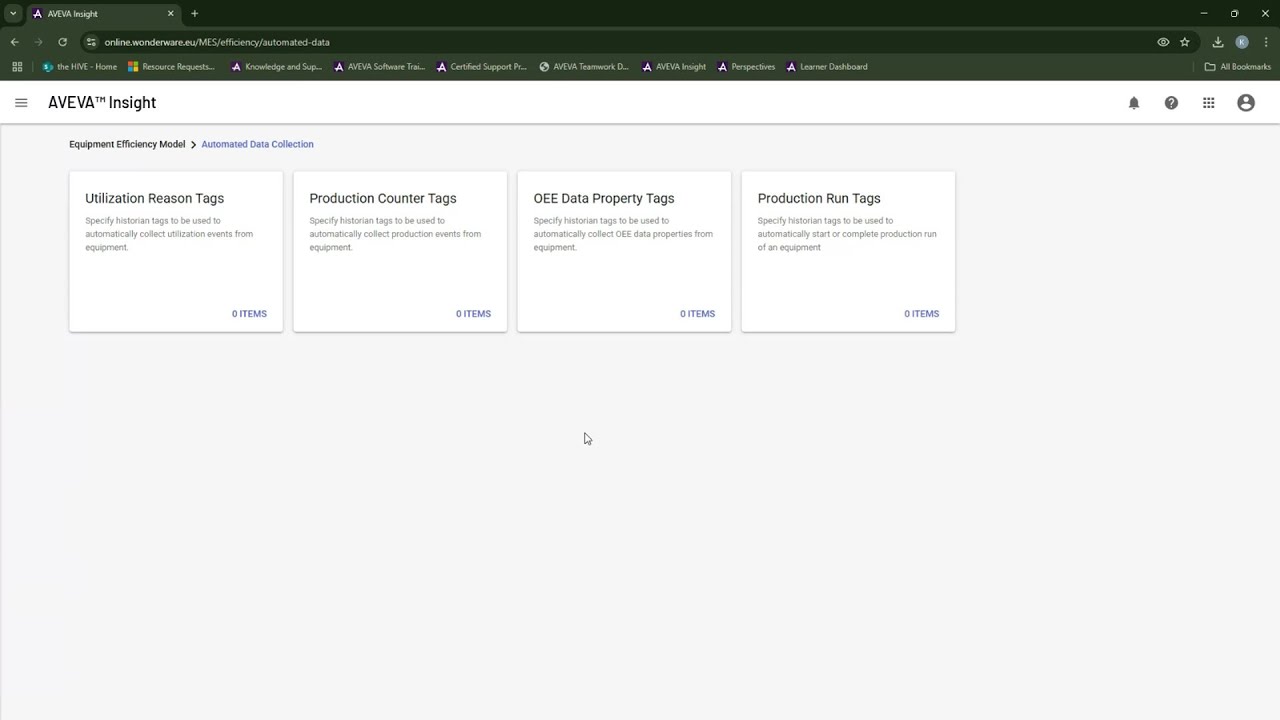This screenshot has height=720, width=1280.
Task: Open the Production Counter Tags card
Action: pos(400,251)
